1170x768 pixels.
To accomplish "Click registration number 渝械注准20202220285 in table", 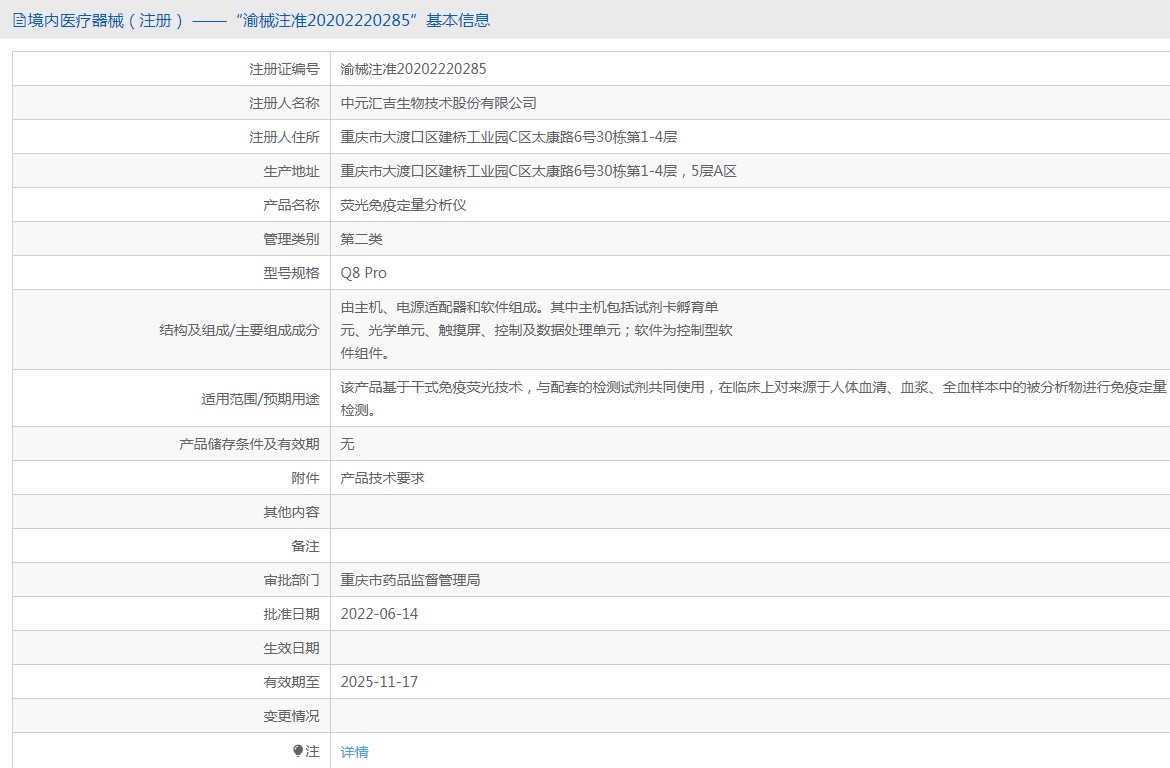I will point(413,69).
